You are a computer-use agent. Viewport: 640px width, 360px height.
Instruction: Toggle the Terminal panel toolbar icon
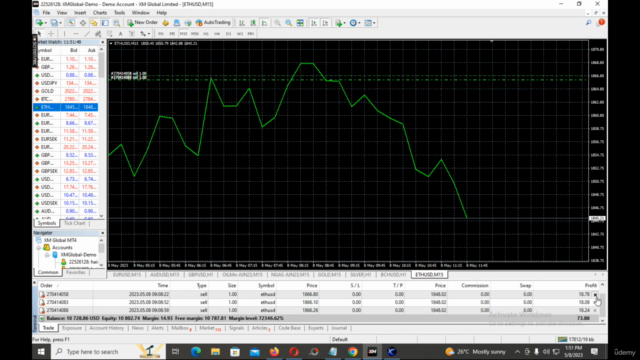point(105,22)
